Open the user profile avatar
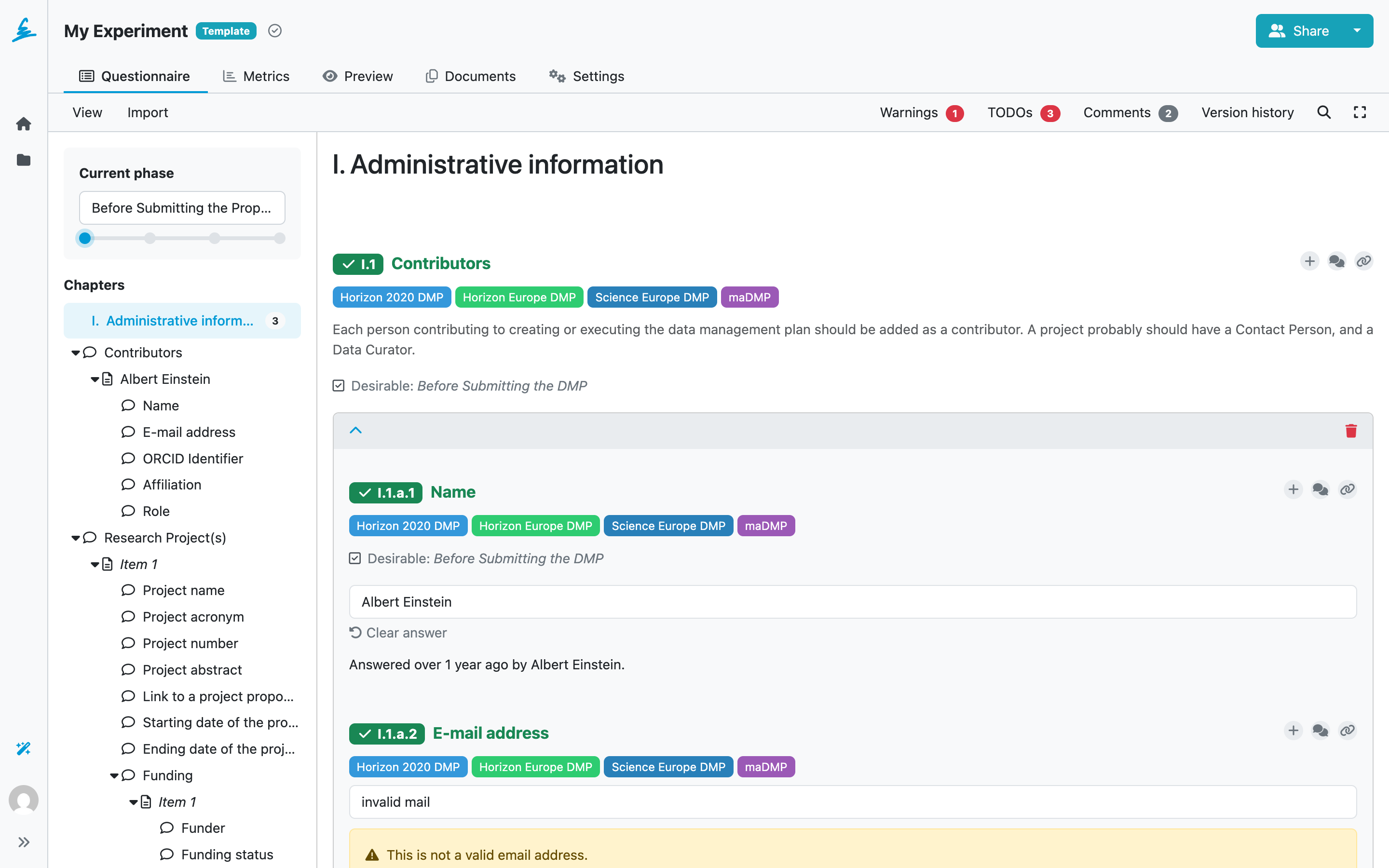This screenshot has width=1389, height=868. pyautogui.click(x=24, y=800)
